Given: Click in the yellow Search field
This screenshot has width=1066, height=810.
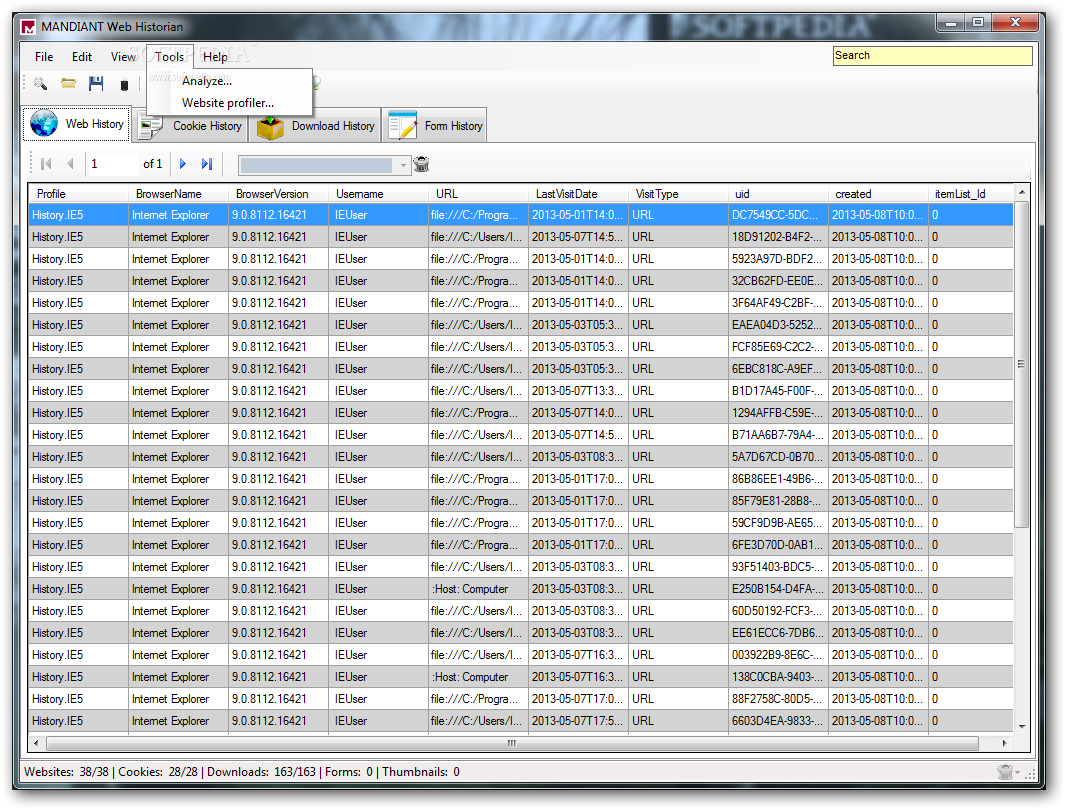Looking at the screenshot, I should (932, 56).
